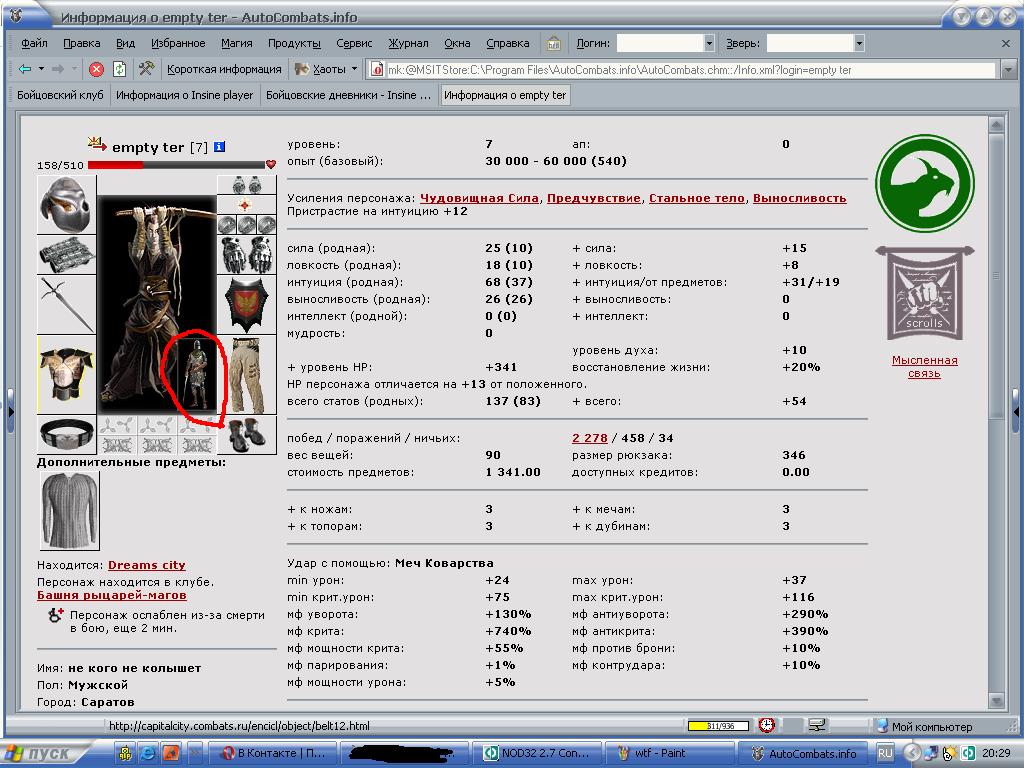Close the current tab with X button
The height and width of the screenshot is (768, 1024).
[x=1006, y=43]
